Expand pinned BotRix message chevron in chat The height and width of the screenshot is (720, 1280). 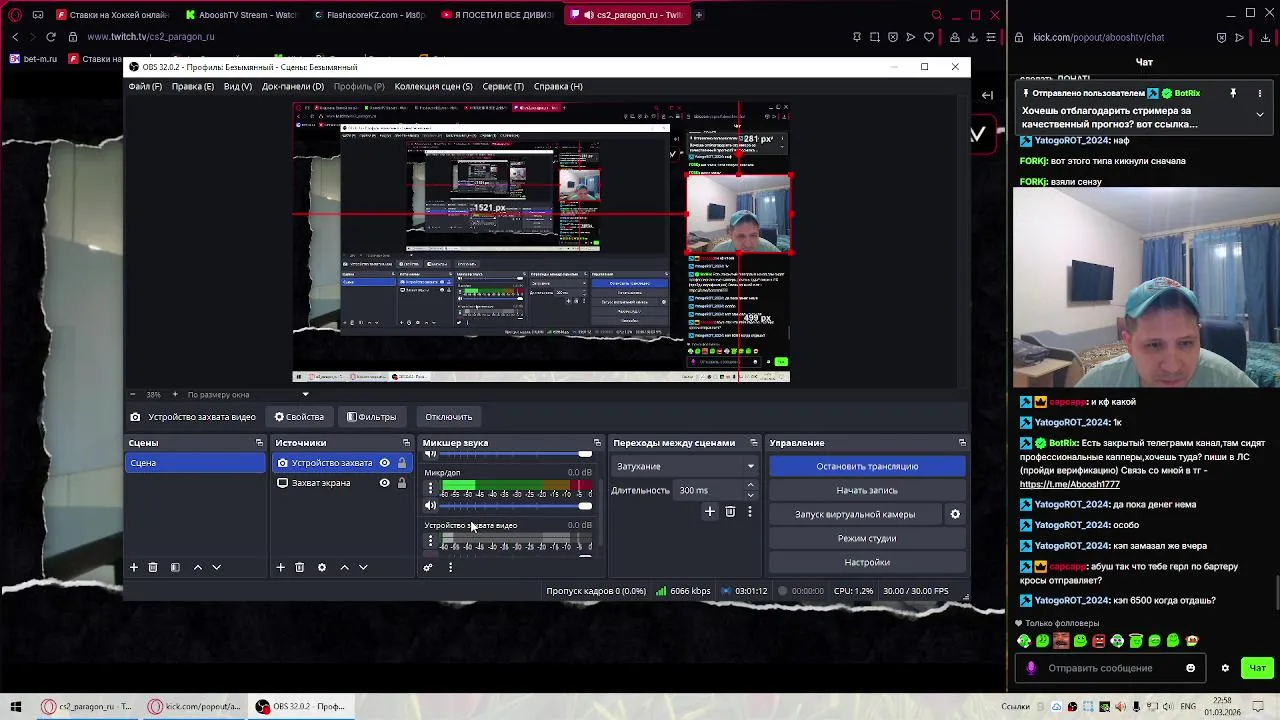click(x=1260, y=114)
